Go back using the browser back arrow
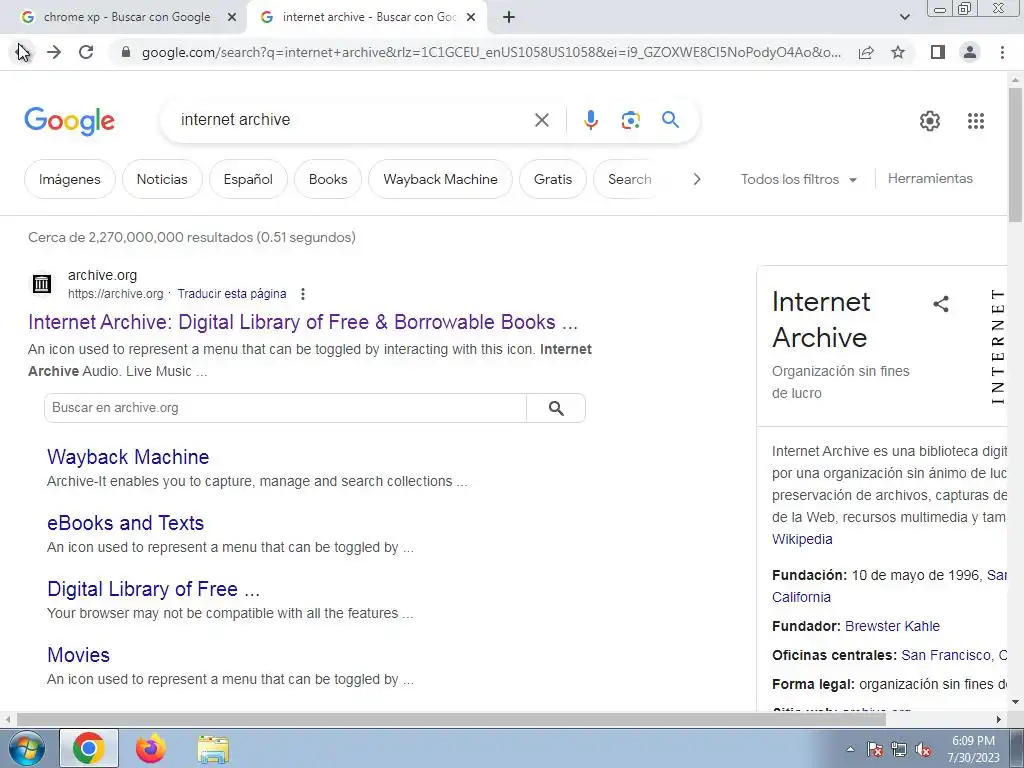 click(23, 52)
